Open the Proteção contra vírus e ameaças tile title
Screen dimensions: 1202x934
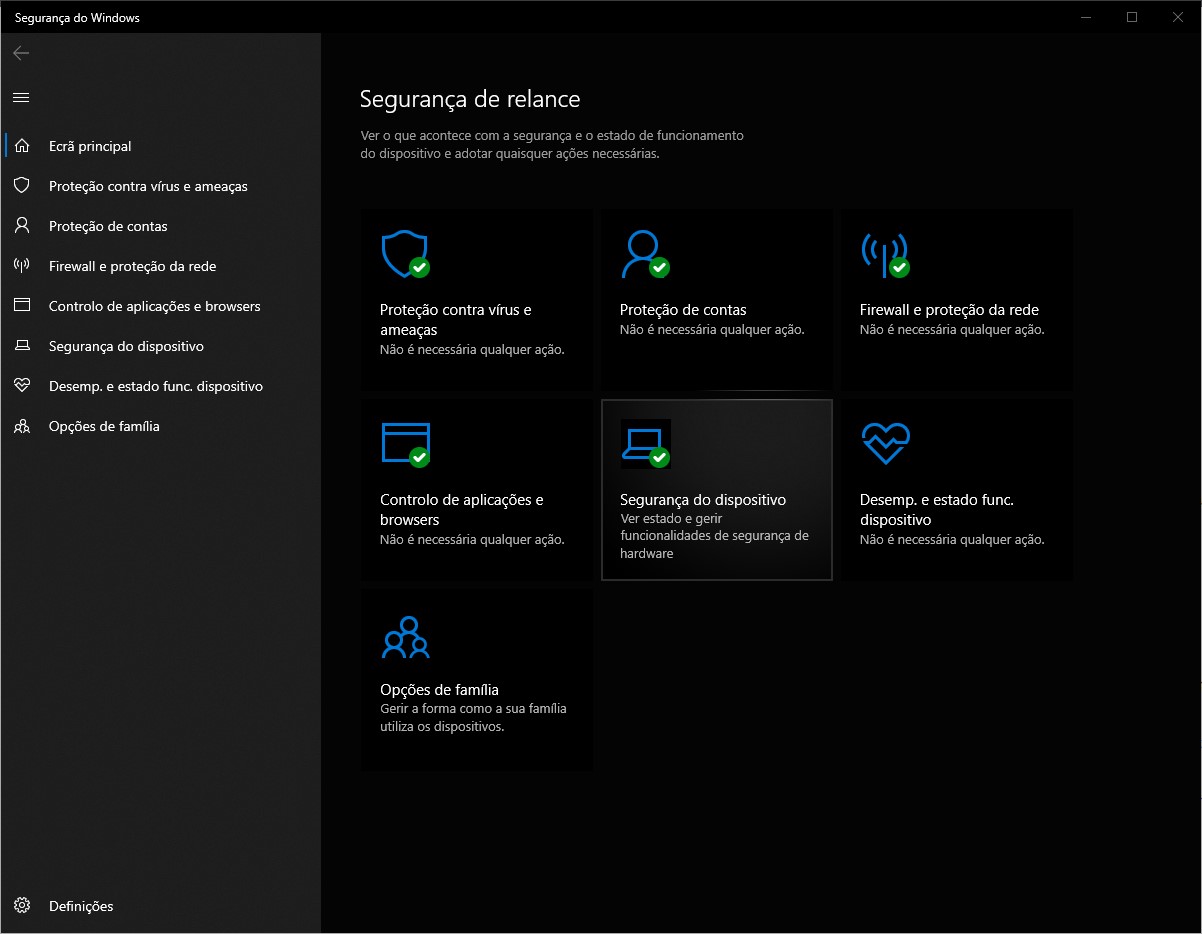click(x=455, y=320)
